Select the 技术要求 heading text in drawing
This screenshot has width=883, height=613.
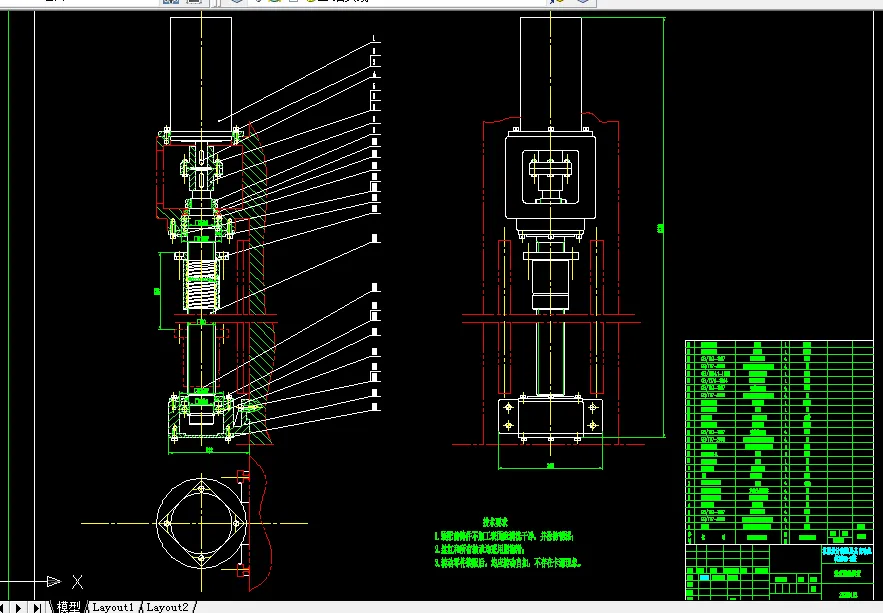495,522
